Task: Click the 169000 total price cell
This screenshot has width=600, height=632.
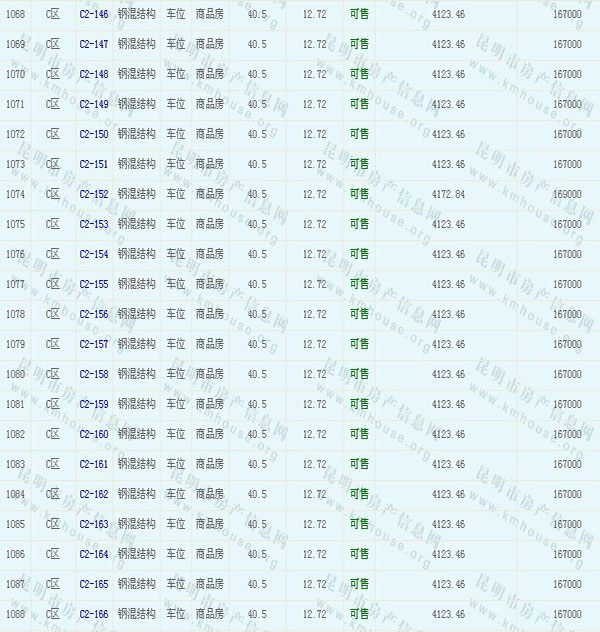Action: click(x=566, y=194)
